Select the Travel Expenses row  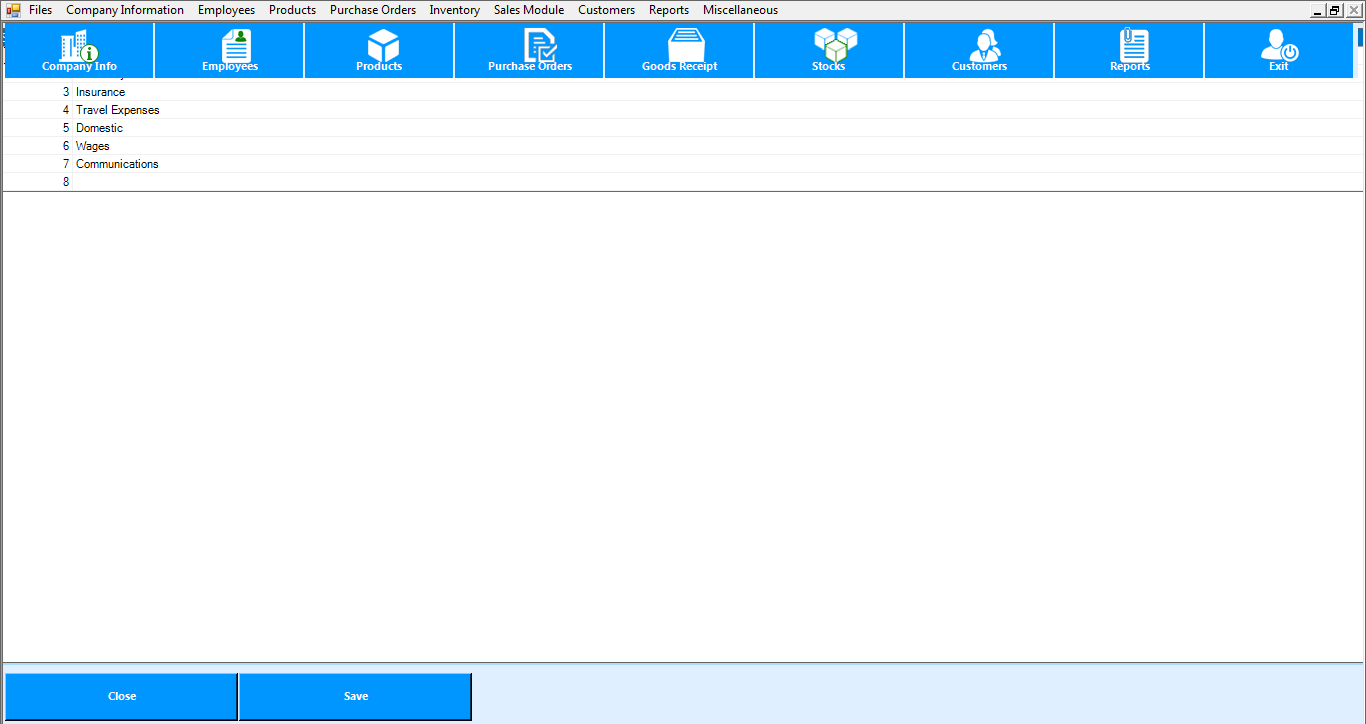[x=118, y=110]
